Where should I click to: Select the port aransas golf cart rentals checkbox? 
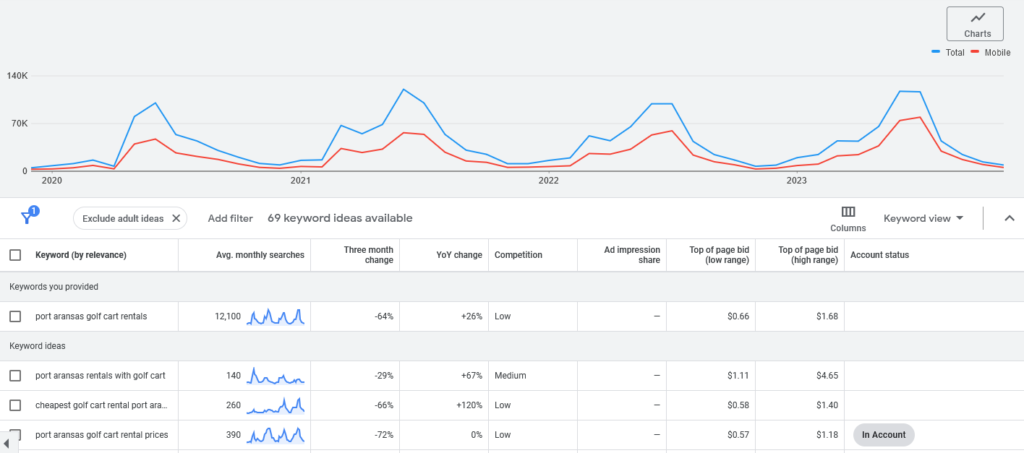[x=15, y=317]
